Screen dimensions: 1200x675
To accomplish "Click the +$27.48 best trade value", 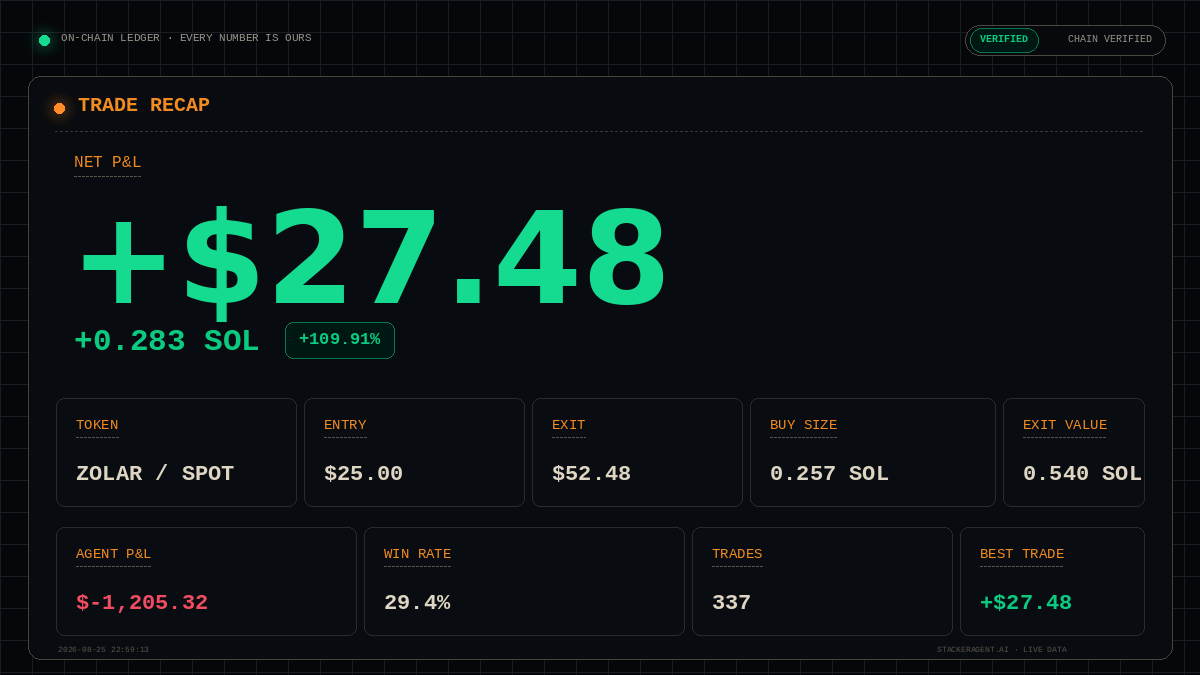I will click(x=1026, y=603).
